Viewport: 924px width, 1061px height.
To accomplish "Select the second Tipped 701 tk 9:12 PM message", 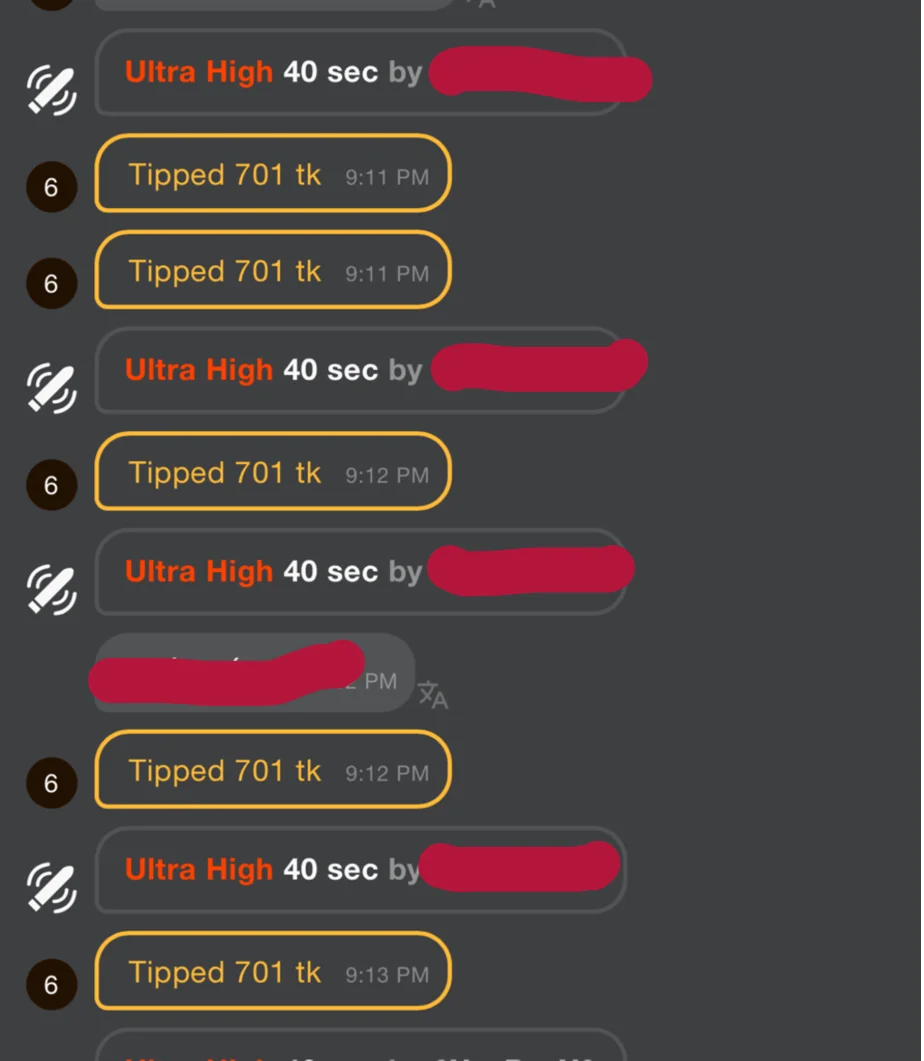I will point(273,769).
